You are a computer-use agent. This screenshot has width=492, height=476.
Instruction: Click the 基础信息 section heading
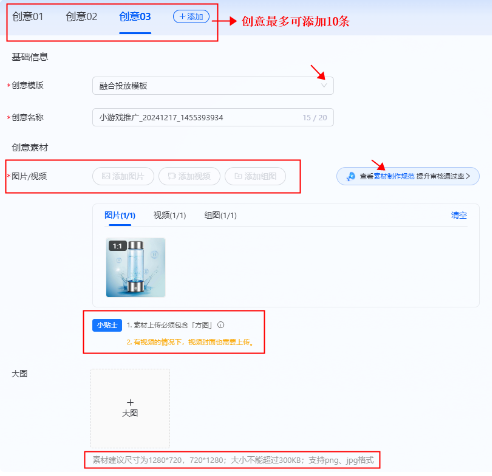[30, 57]
